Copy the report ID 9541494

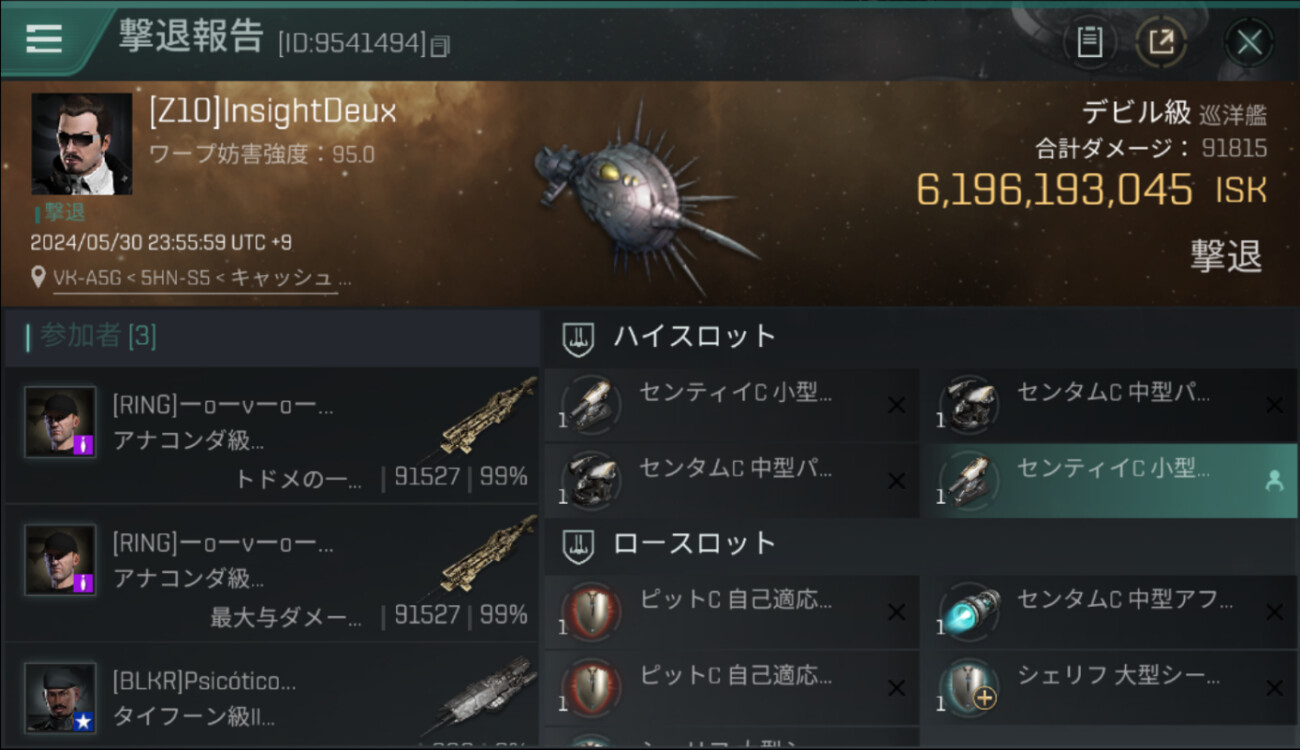click(x=439, y=45)
